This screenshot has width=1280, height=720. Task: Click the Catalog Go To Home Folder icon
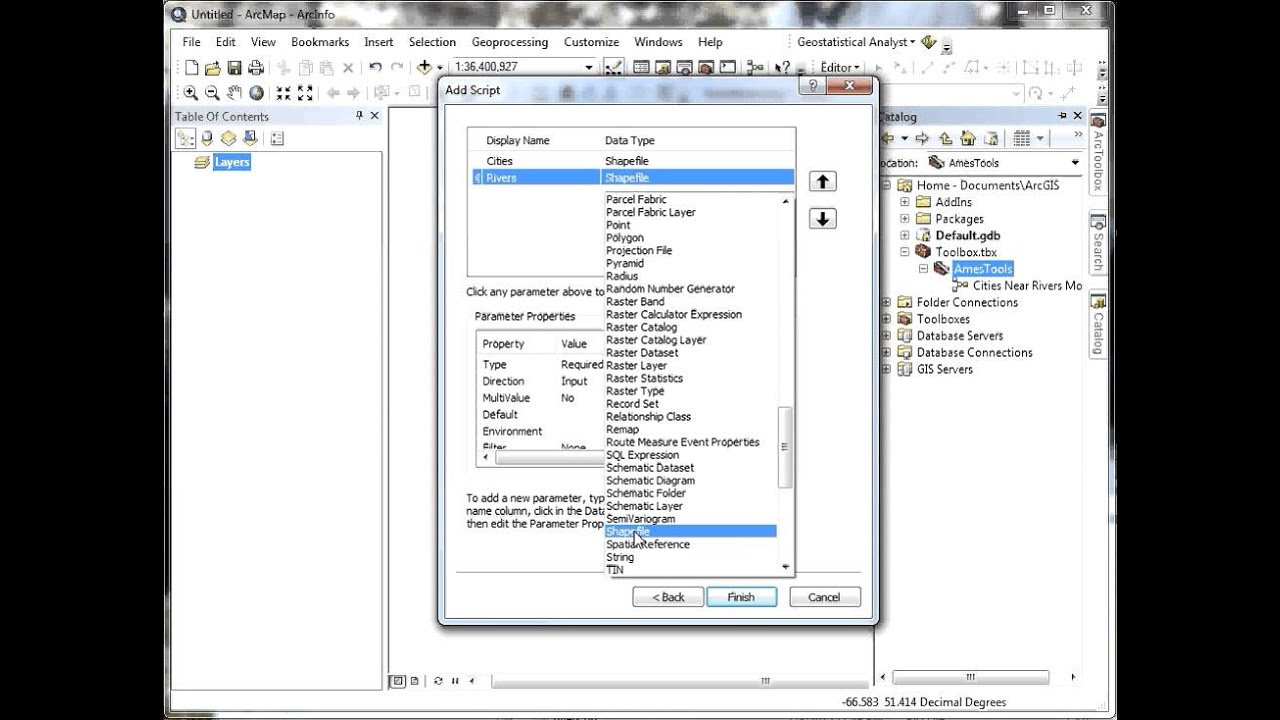tap(968, 139)
